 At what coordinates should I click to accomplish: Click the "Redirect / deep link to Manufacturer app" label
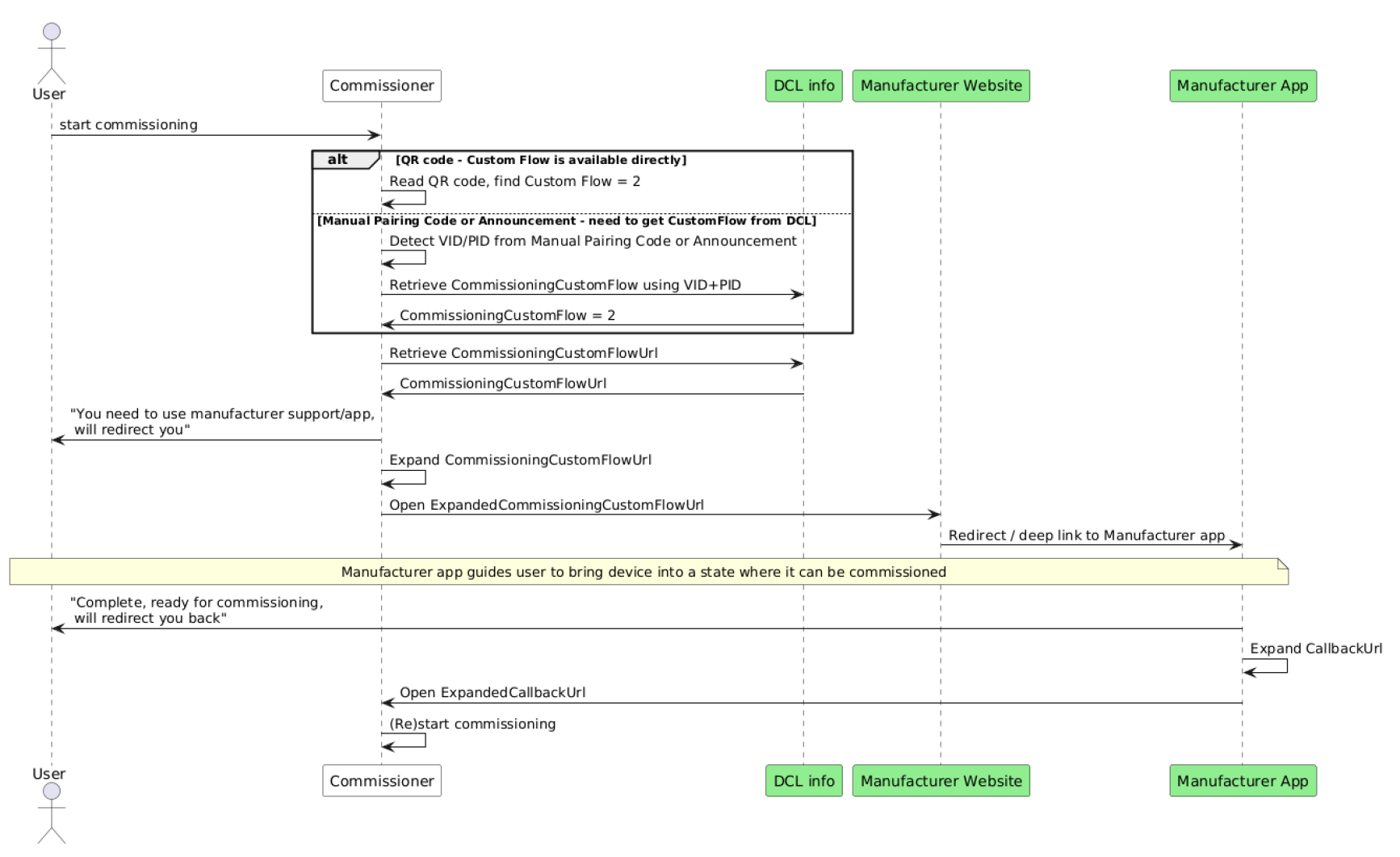1086,536
